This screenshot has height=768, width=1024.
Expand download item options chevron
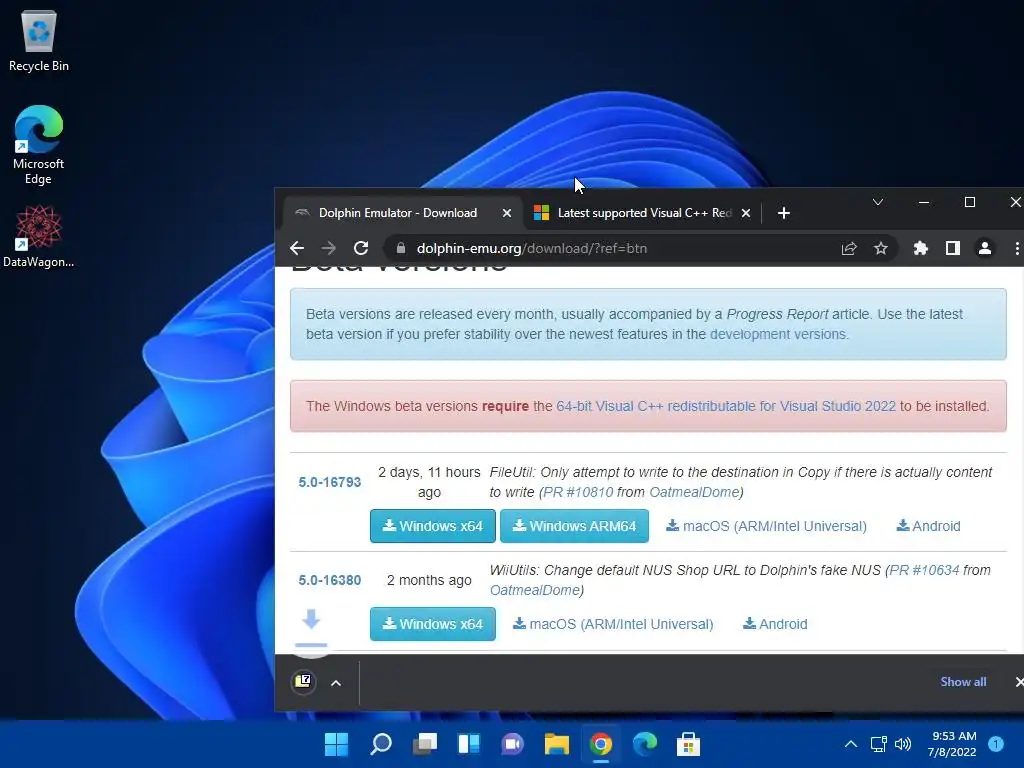[336, 683]
